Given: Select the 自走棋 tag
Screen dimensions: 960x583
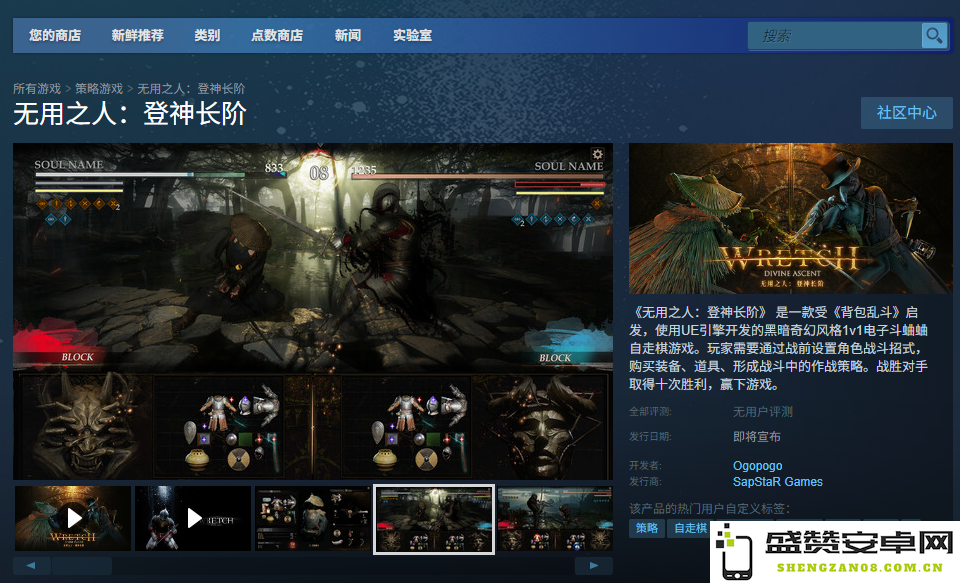Looking at the screenshot, I should point(690,528).
